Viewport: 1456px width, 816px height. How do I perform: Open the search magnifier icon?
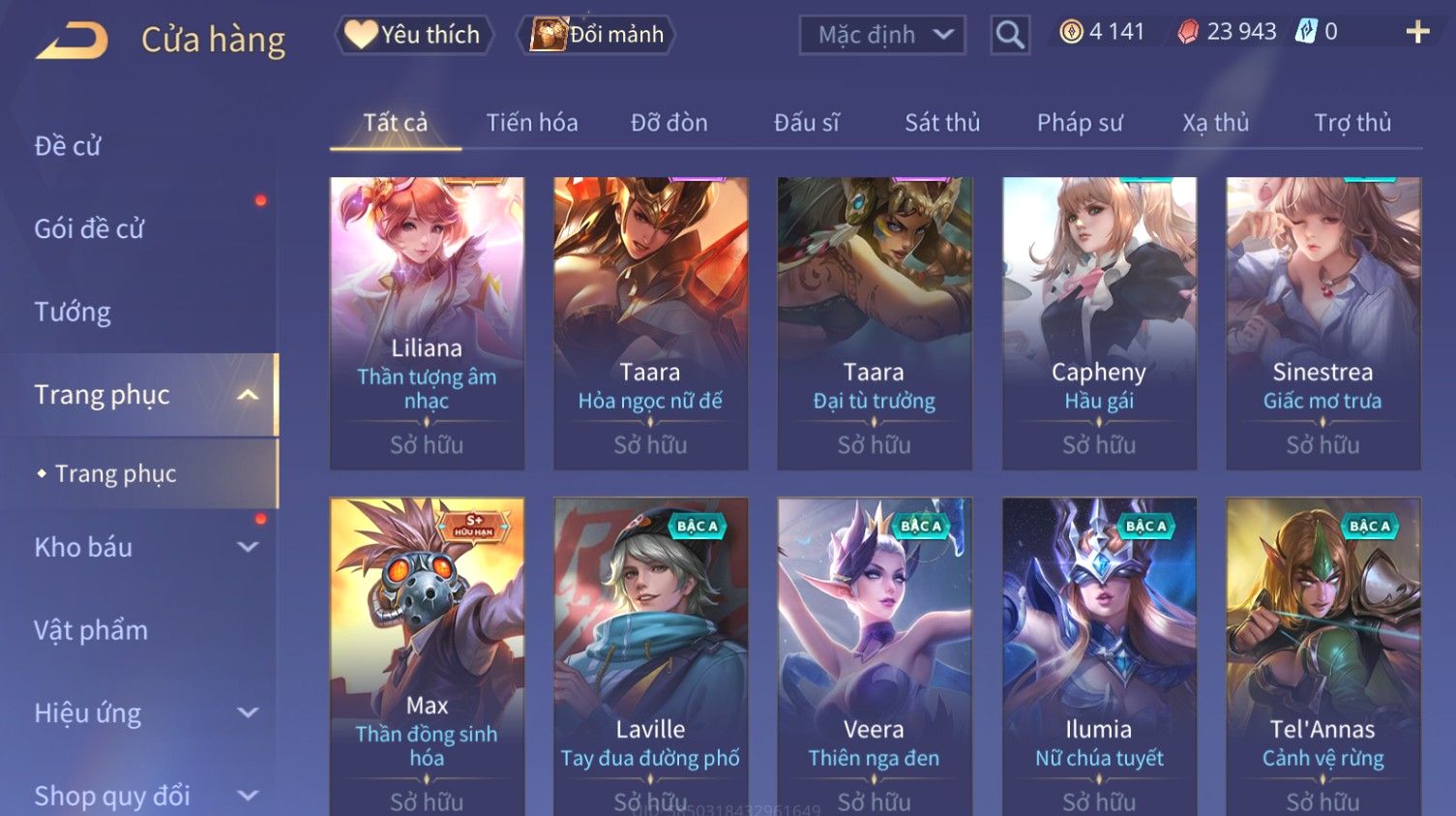pos(1010,35)
